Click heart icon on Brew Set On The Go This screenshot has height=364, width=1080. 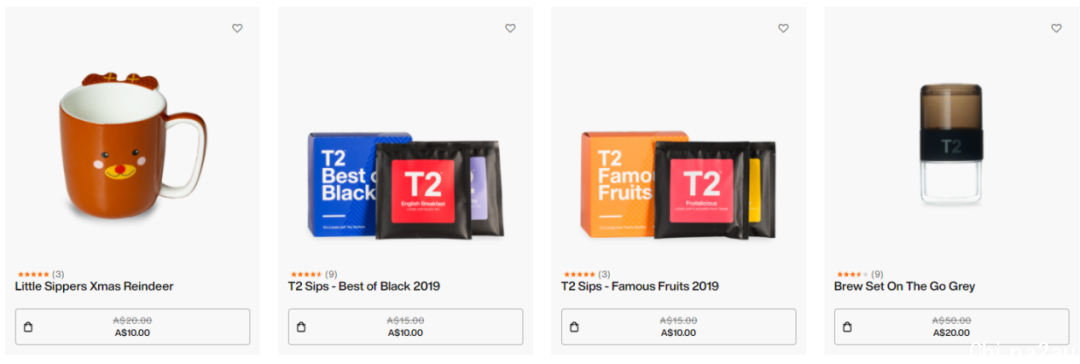(x=1057, y=28)
